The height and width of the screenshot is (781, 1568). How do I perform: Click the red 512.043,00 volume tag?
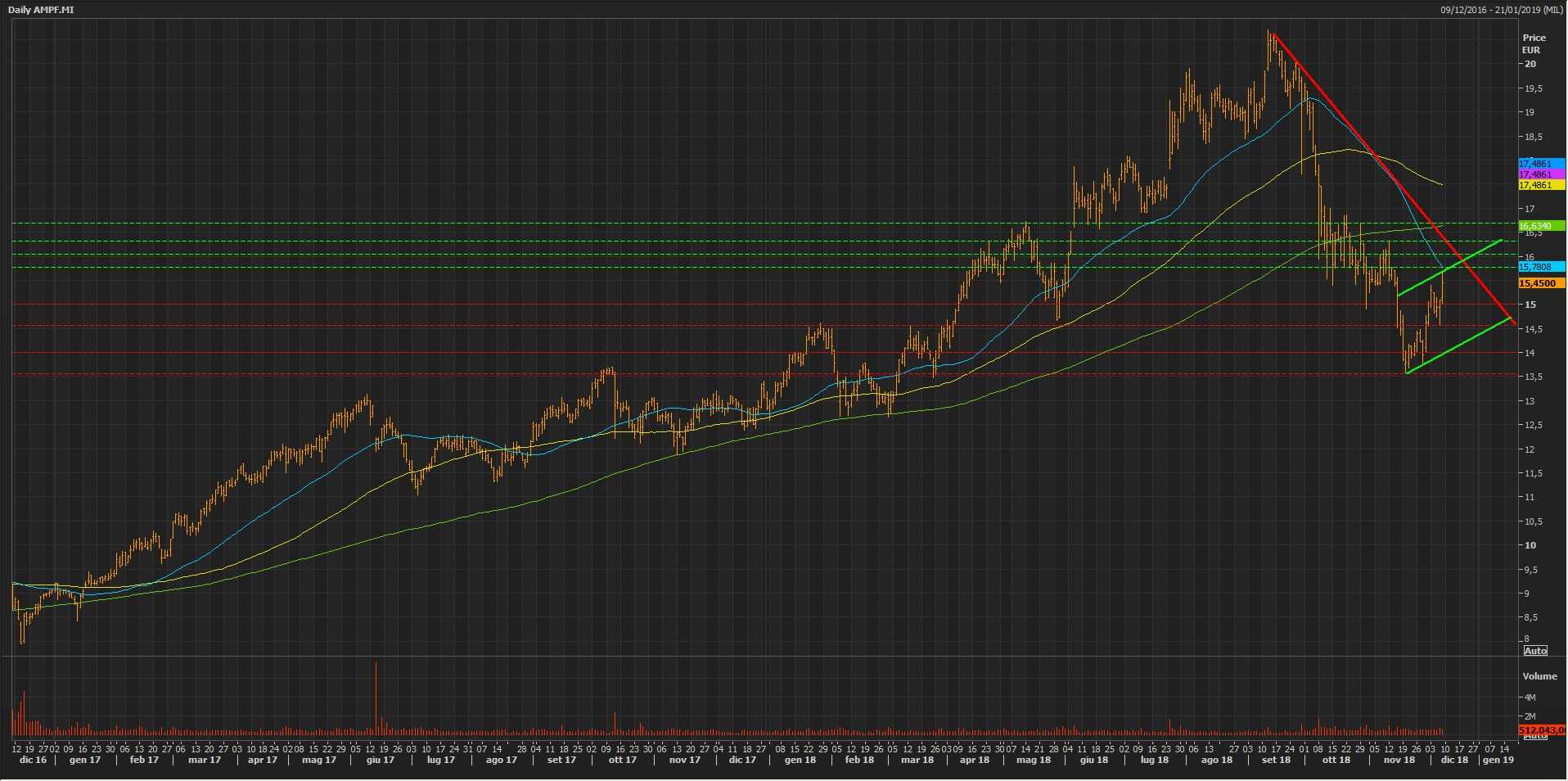[x=1542, y=729]
